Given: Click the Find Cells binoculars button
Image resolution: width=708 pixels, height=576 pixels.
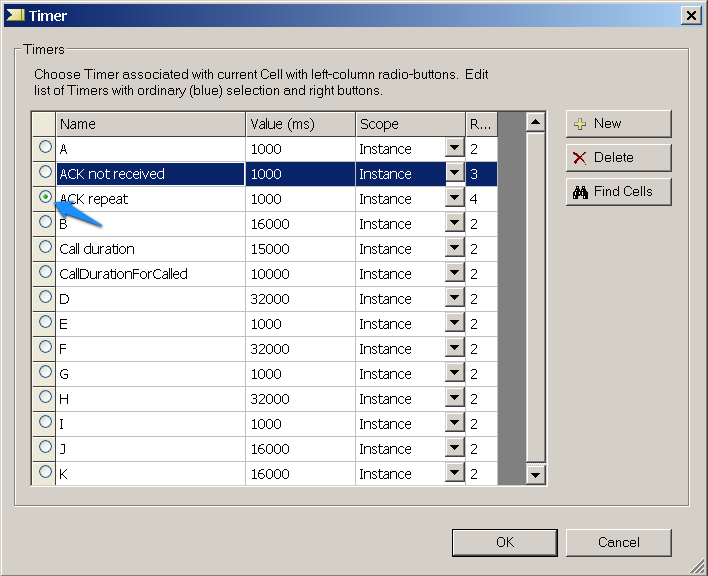Looking at the screenshot, I should click(618, 191).
